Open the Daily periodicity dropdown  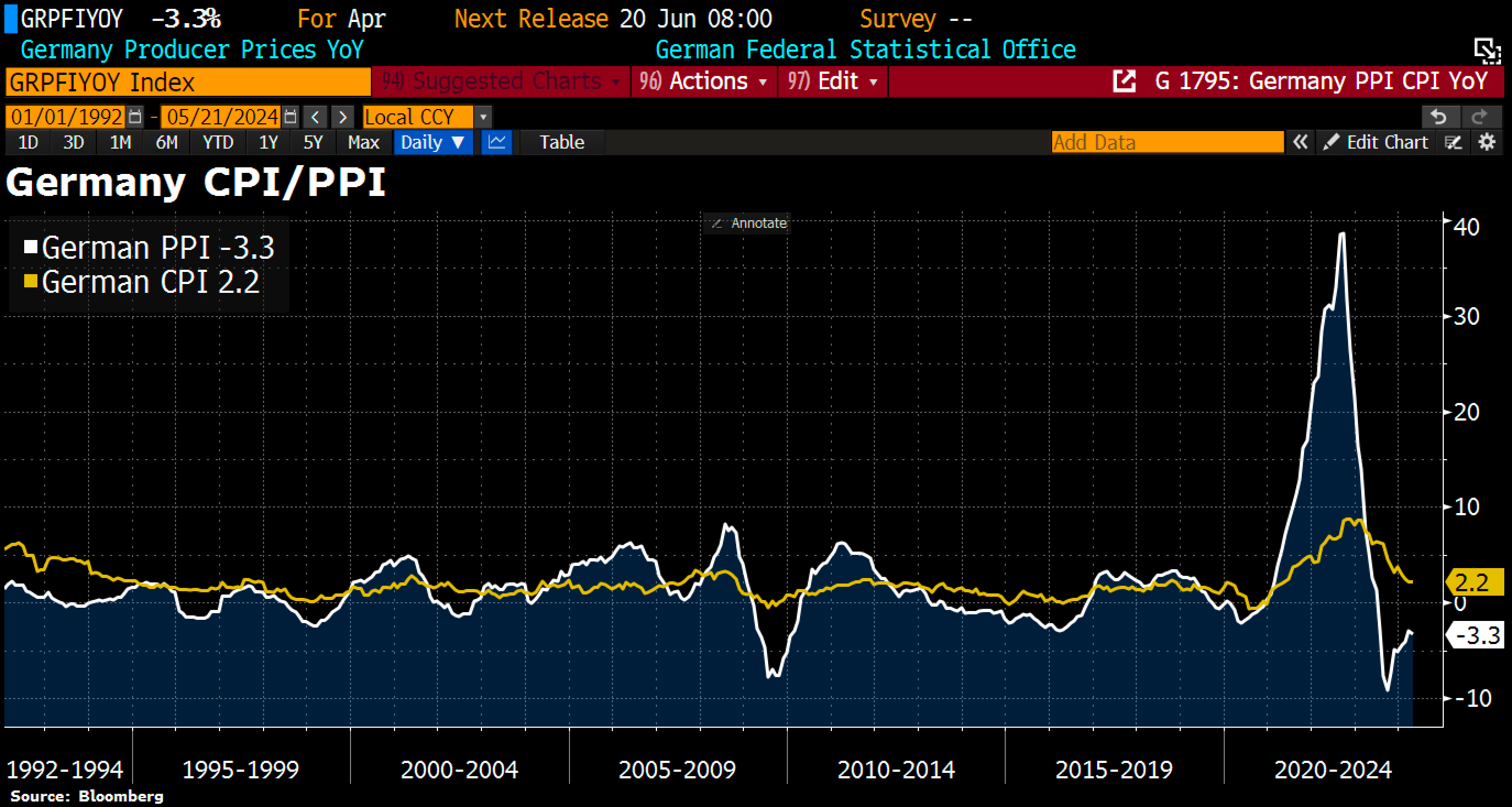click(x=432, y=142)
